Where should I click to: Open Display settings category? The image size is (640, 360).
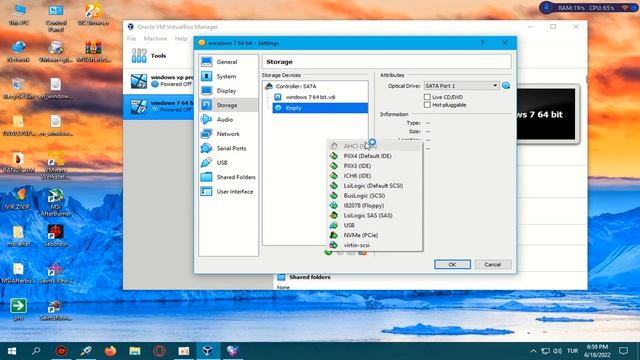coord(228,91)
